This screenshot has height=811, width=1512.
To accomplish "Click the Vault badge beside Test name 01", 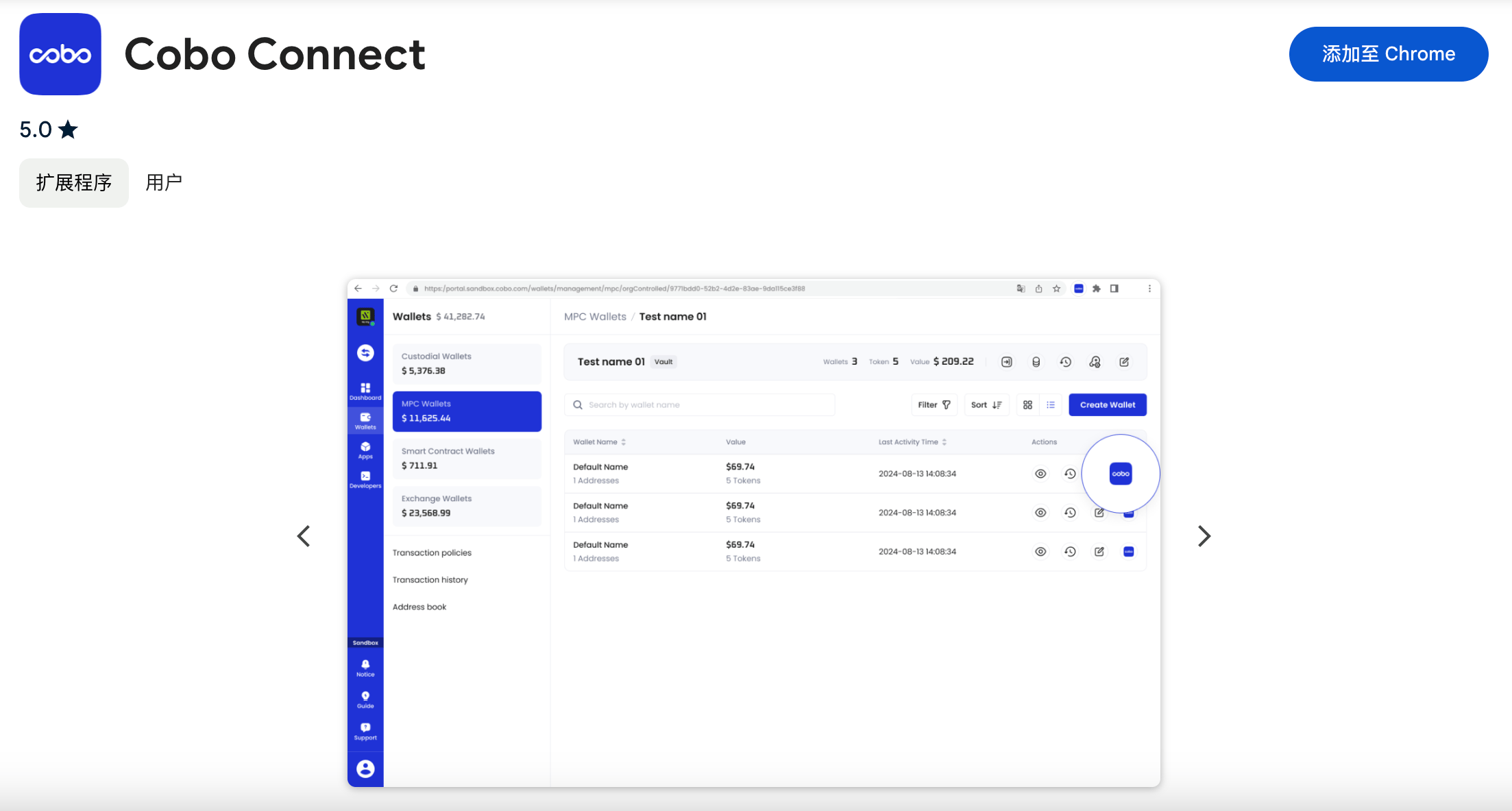I will coord(663,362).
